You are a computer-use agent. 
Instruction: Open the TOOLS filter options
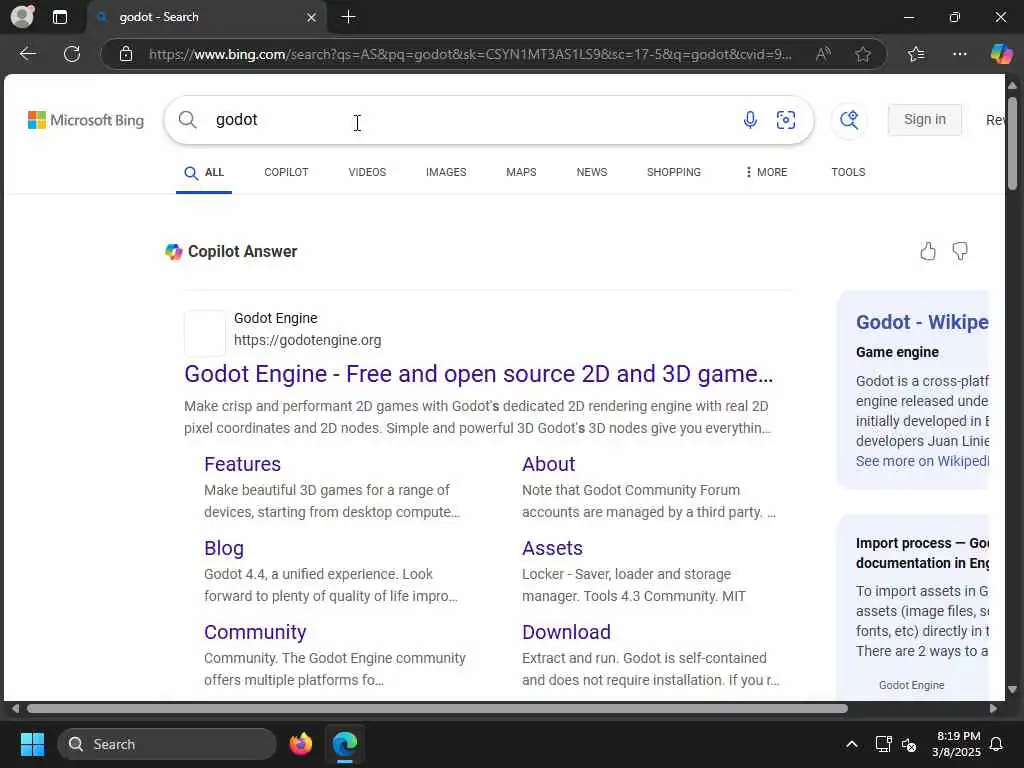[x=848, y=172]
